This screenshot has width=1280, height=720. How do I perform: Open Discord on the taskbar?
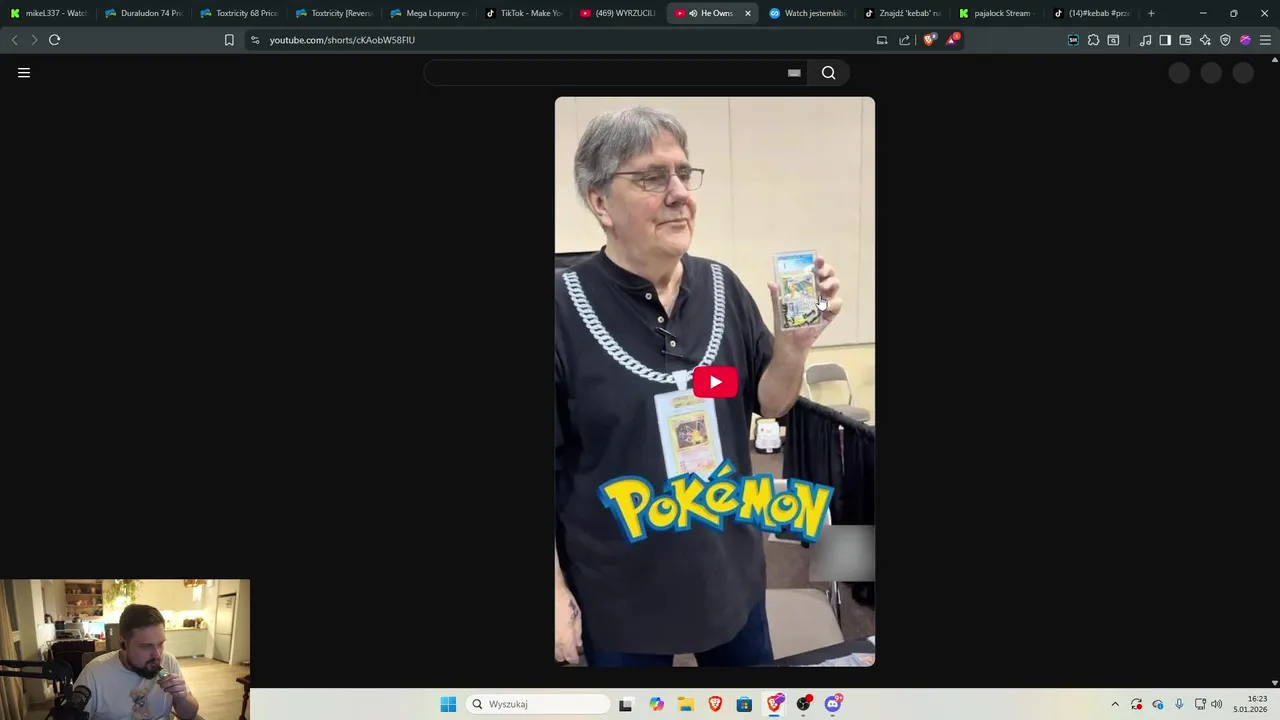833,704
